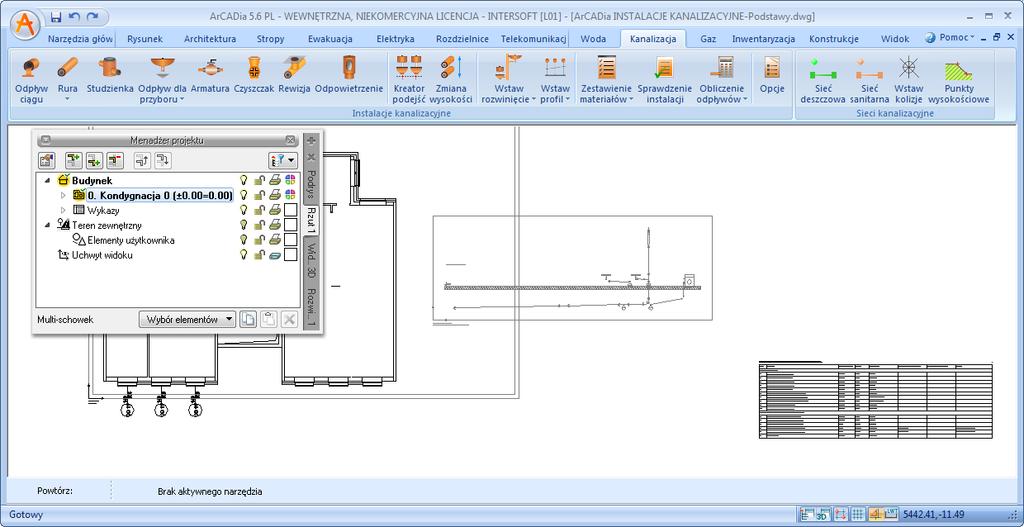Click Wstaw rozwinięcie icon
This screenshot has width=1024, height=527.
509,69
